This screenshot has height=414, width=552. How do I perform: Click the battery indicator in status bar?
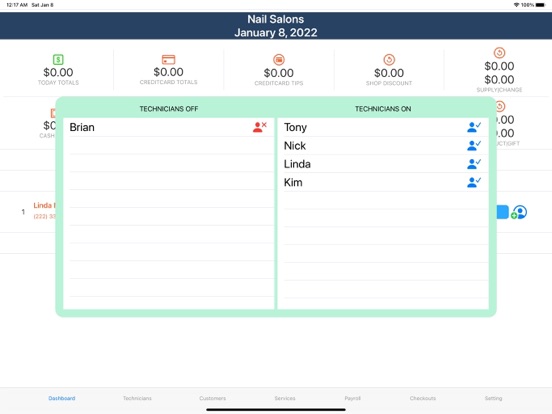(x=540, y=5)
